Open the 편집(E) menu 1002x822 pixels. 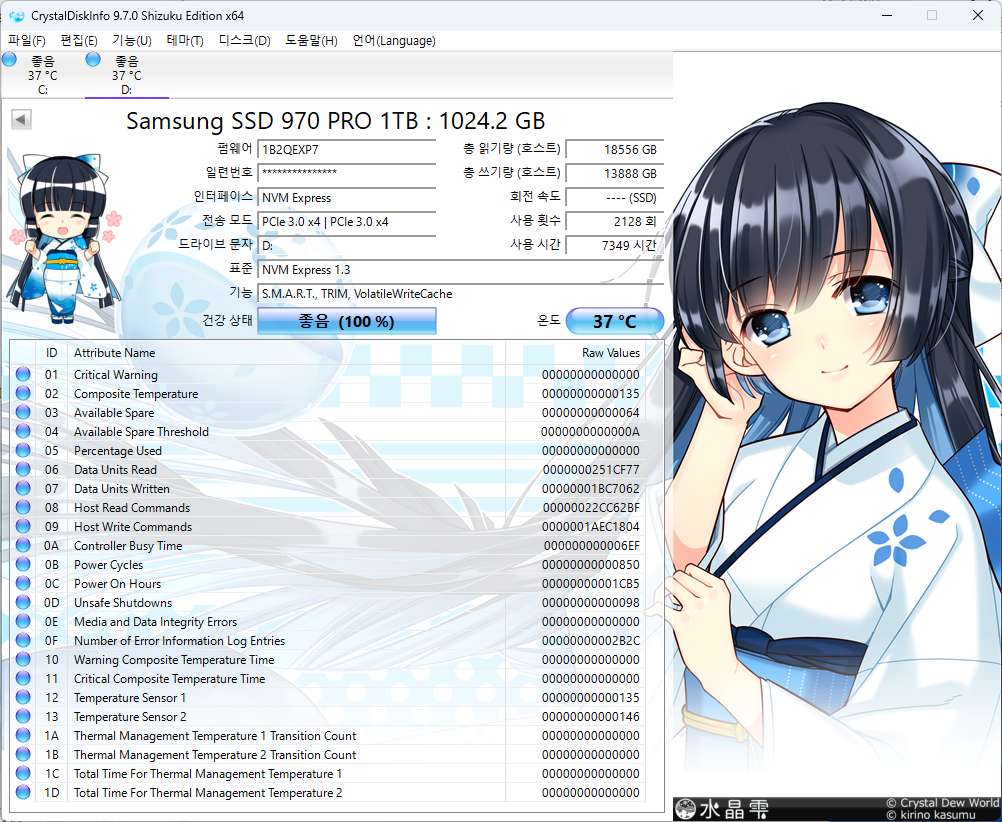coord(79,40)
